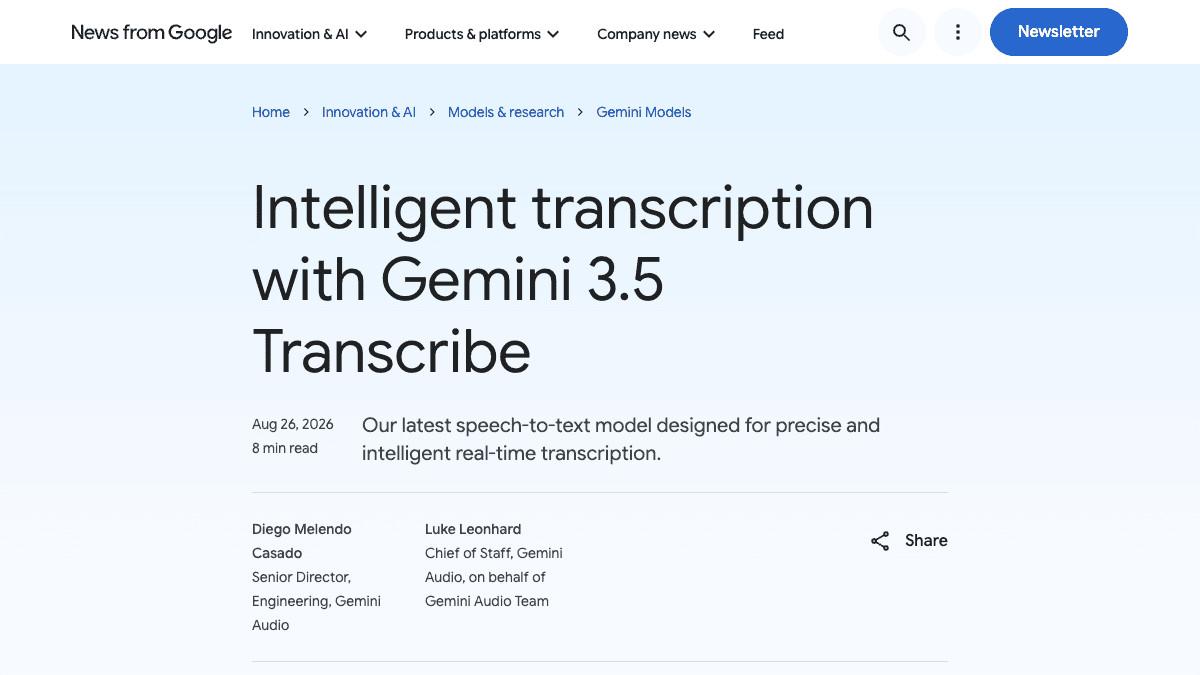Click the Share text label

926,540
